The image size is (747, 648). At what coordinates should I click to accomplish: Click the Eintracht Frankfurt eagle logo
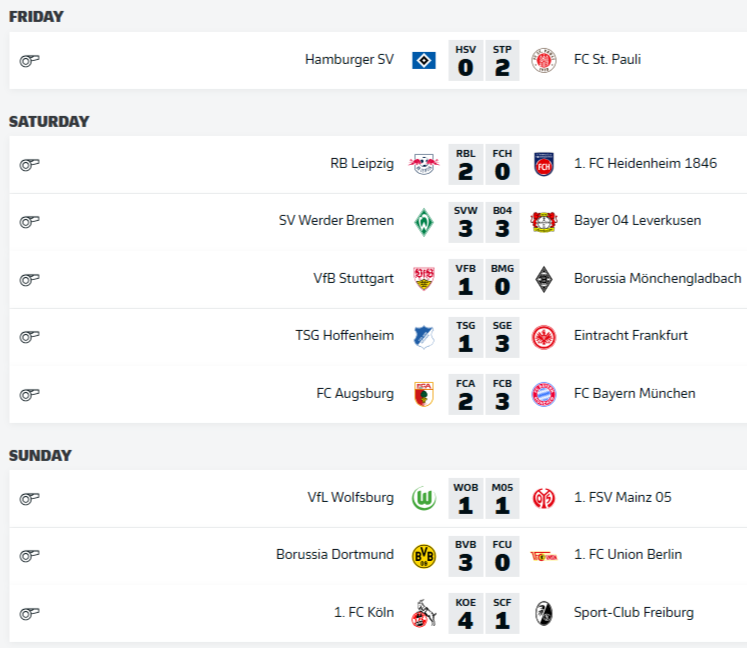[x=543, y=336]
